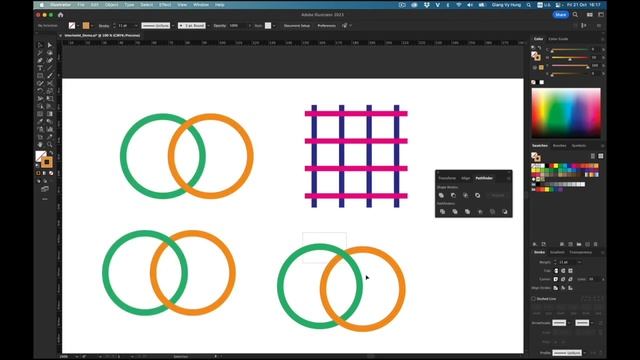
Task: Click the Document Setup button
Action: click(x=297, y=26)
